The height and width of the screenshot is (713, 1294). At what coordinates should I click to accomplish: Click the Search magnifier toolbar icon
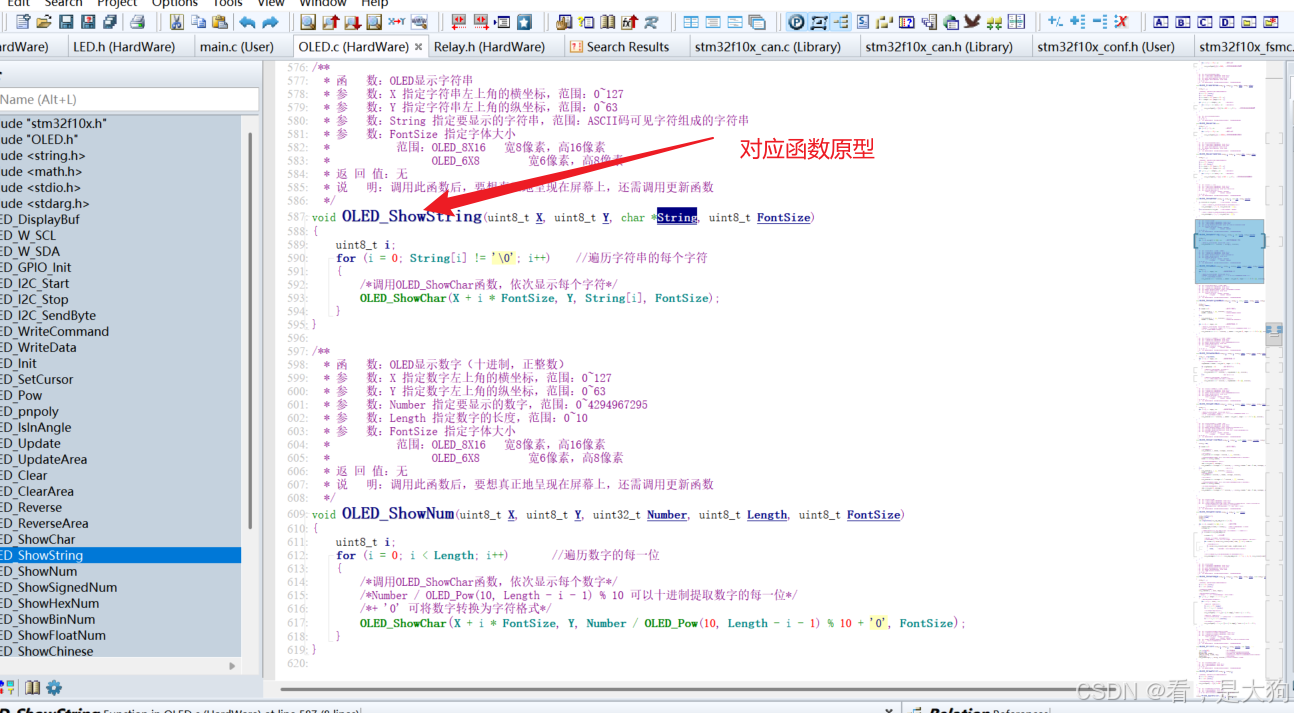[x=307, y=22]
